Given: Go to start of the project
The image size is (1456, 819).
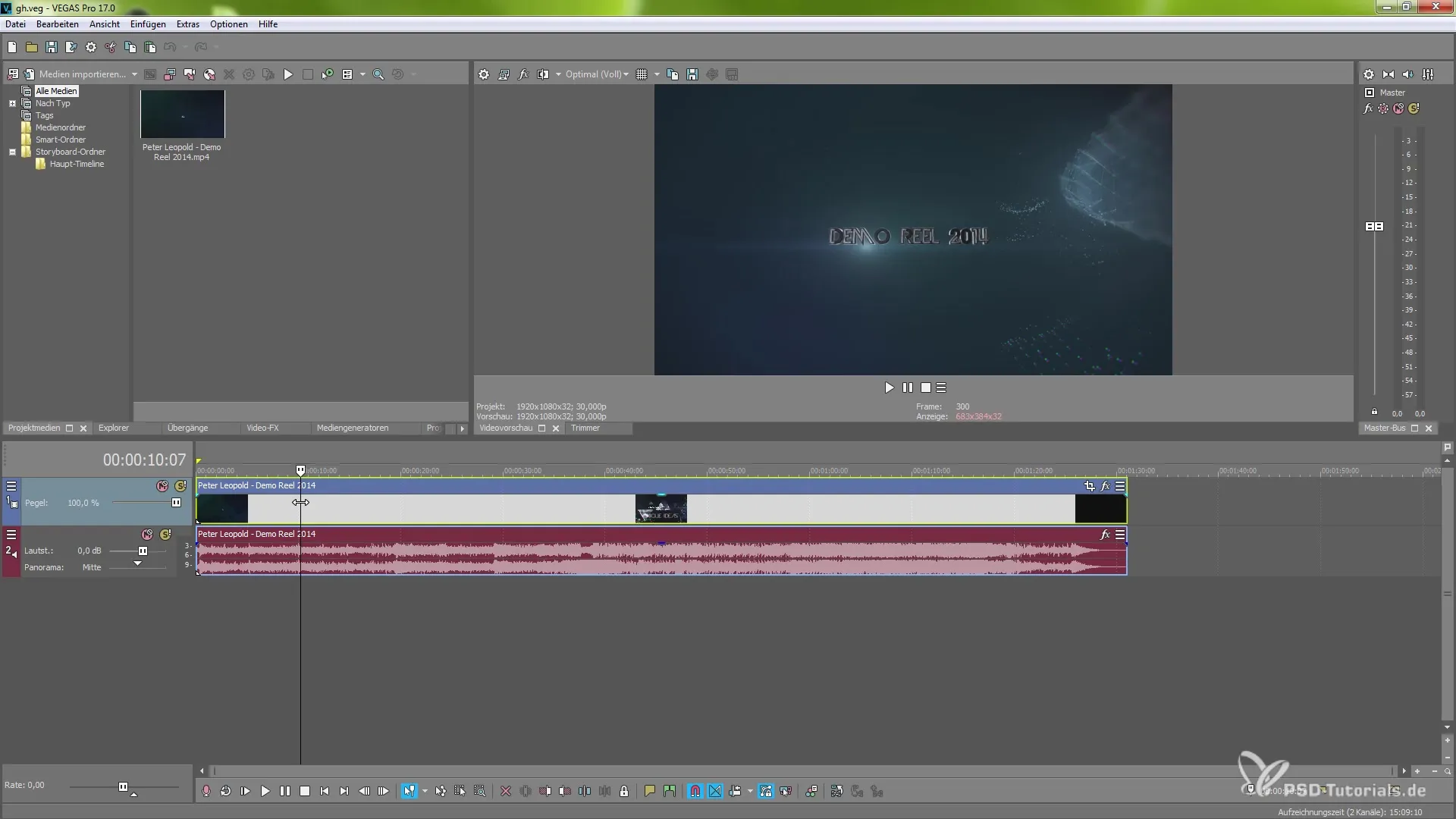Looking at the screenshot, I should click(x=325, y=791).
